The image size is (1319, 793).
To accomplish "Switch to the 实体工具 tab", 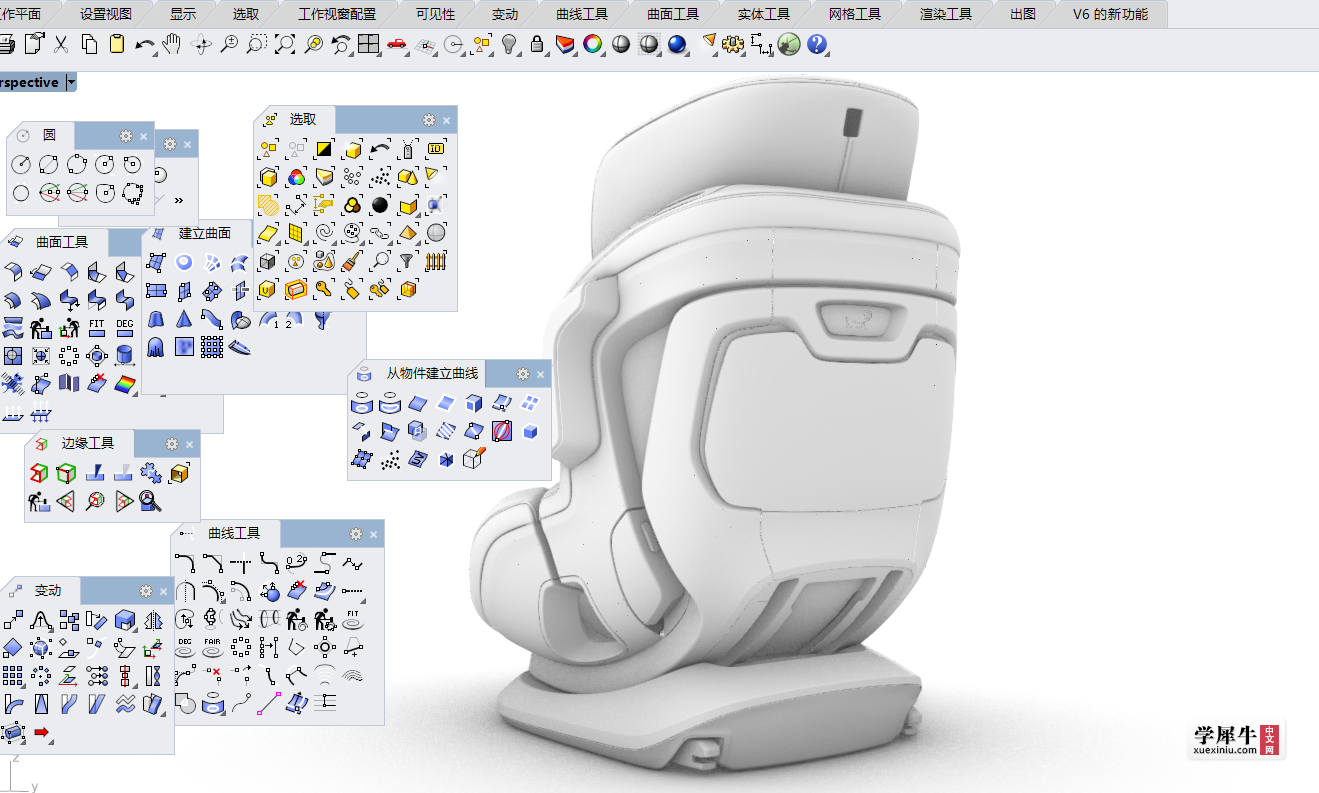I will click(764, 14).
